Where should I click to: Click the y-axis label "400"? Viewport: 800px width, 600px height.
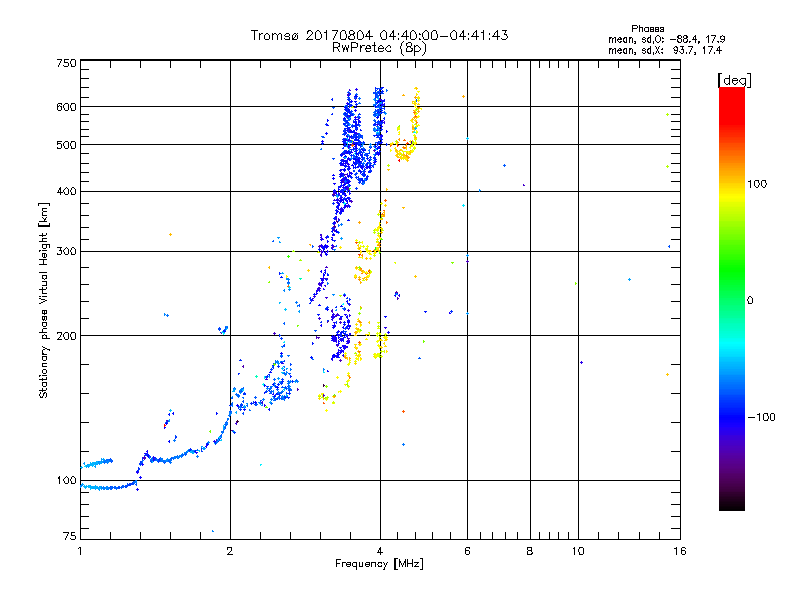tap(66, 191)
